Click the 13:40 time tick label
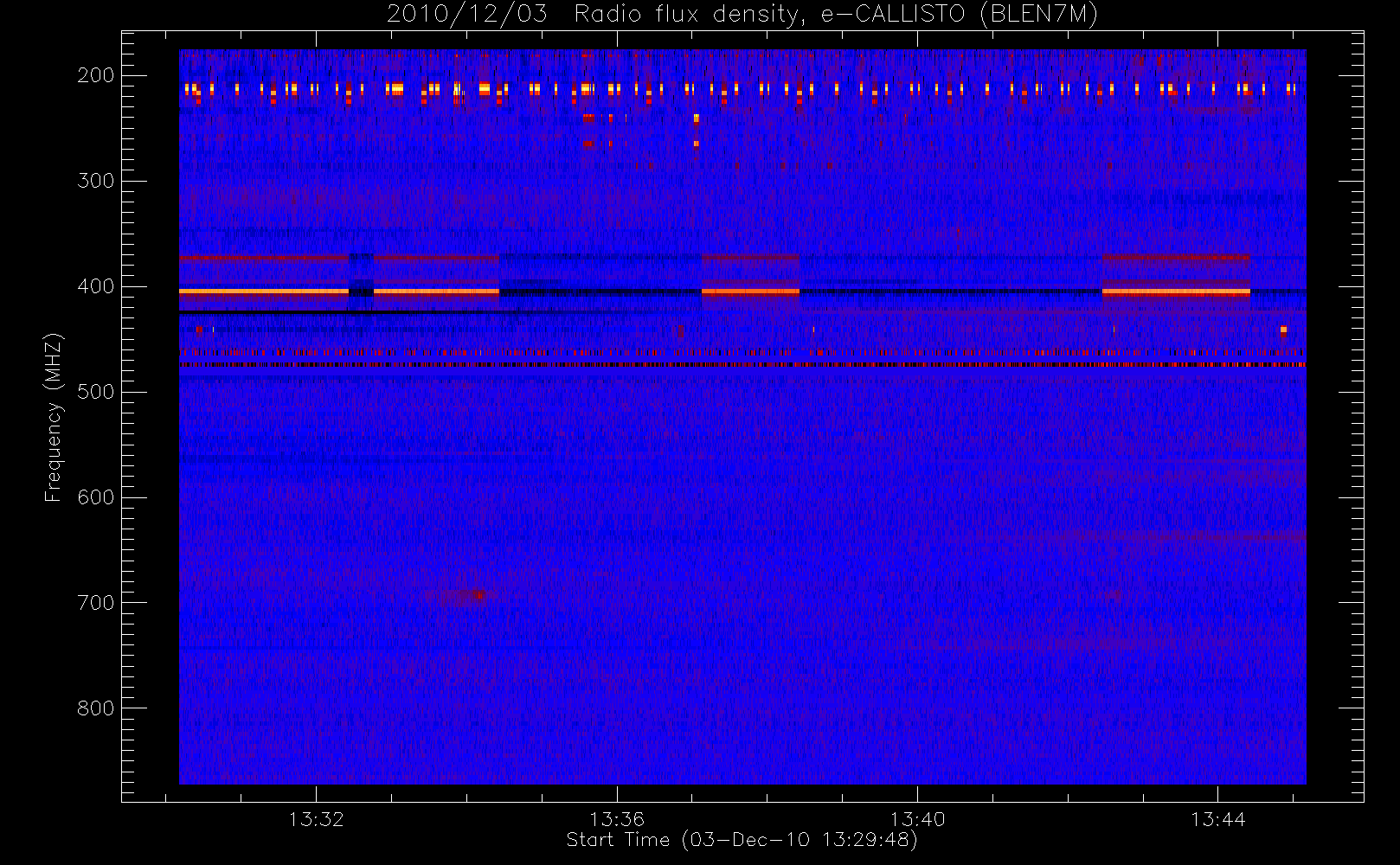Screen dimensions: 1400x865 point(917,819)
